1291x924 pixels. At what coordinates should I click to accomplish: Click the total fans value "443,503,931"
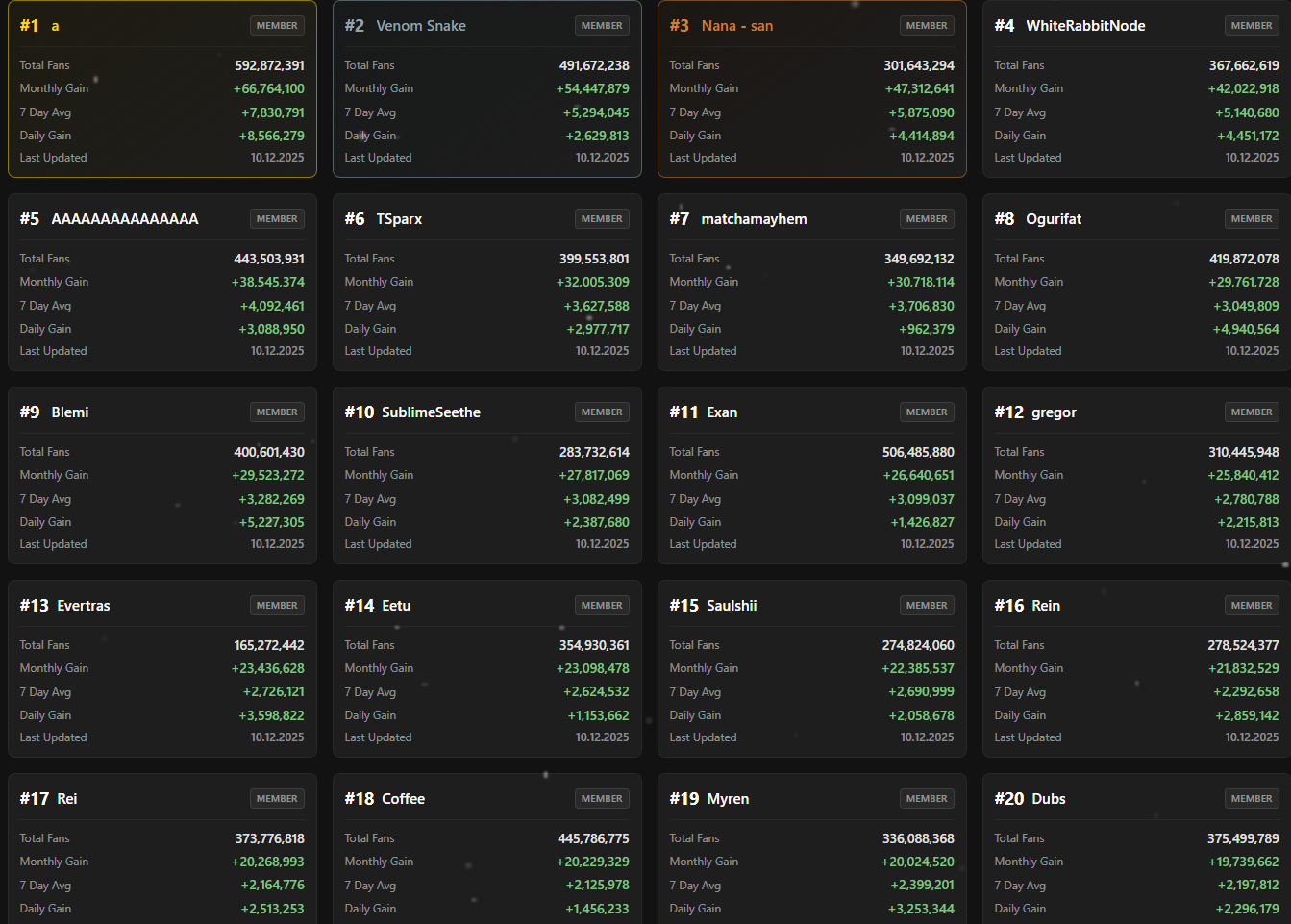[269, 259]
